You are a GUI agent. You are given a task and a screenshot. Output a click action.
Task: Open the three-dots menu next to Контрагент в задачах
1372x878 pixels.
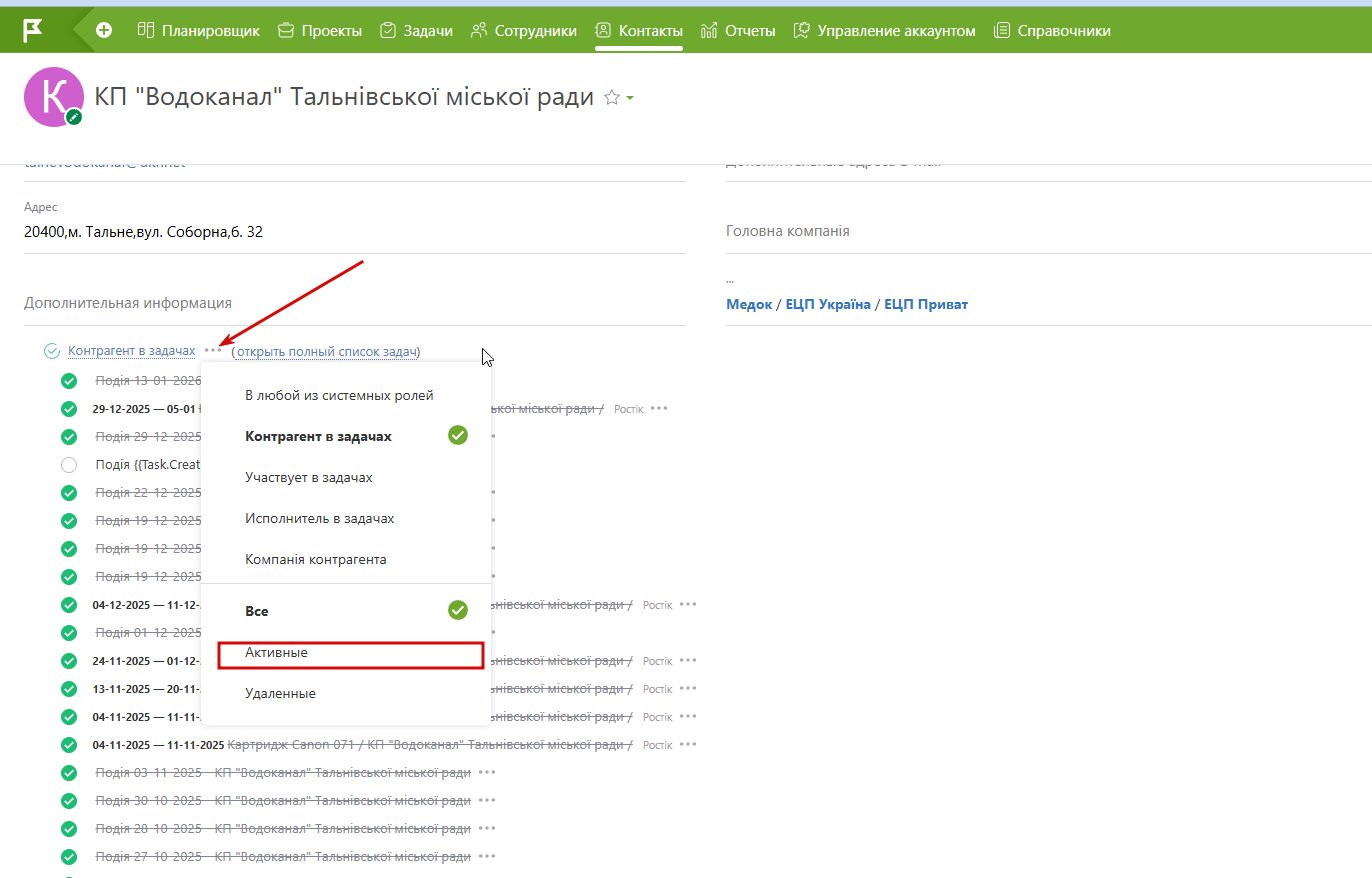(x=213, y=351)
